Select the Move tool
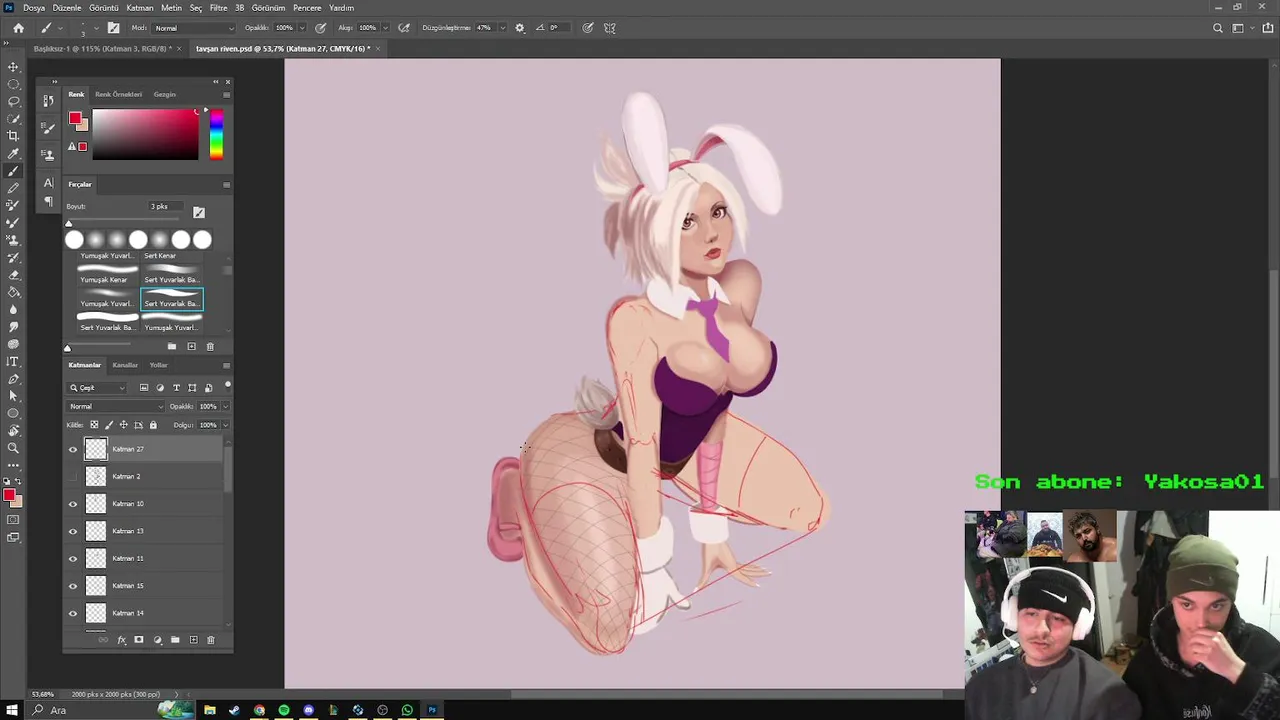 [13, 67]
